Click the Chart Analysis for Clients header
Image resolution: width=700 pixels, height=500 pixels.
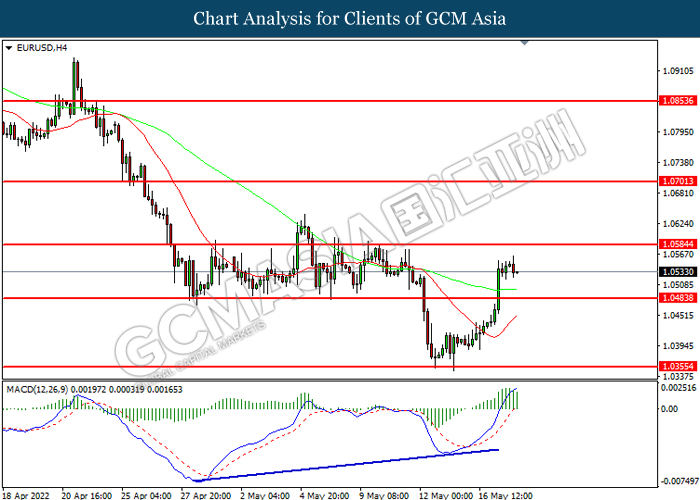pos(350,18)
